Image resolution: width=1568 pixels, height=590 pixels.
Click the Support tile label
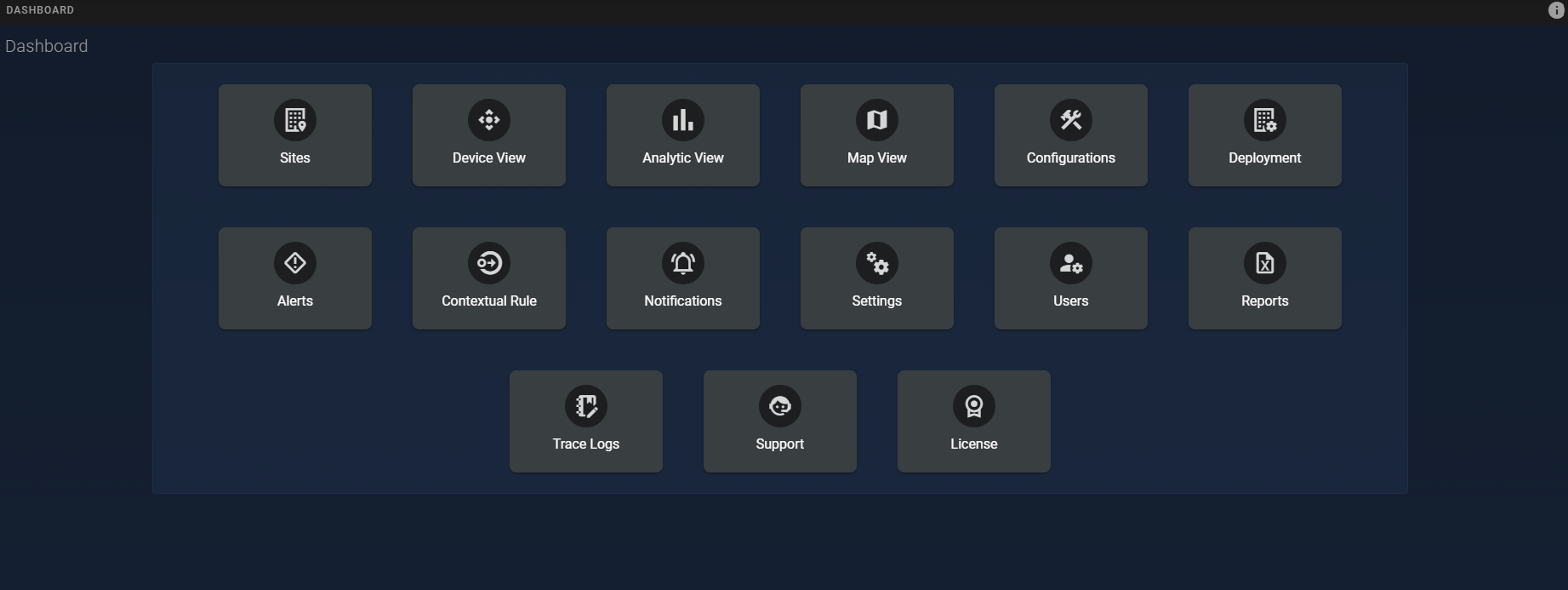pyautogui.click(x=780, y=444)
